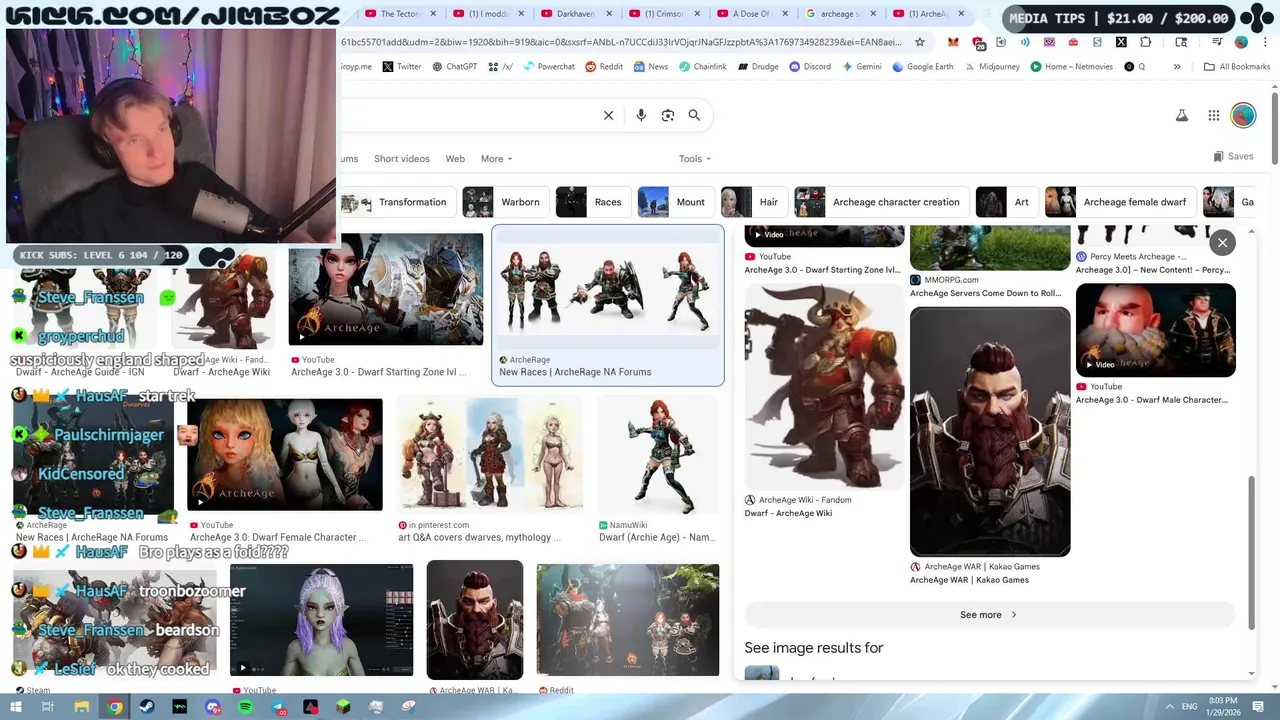The image size is (1280, 720).
Task: Select the Transformation filter chip
Action: pyautogui.click(x=399, y=202)
